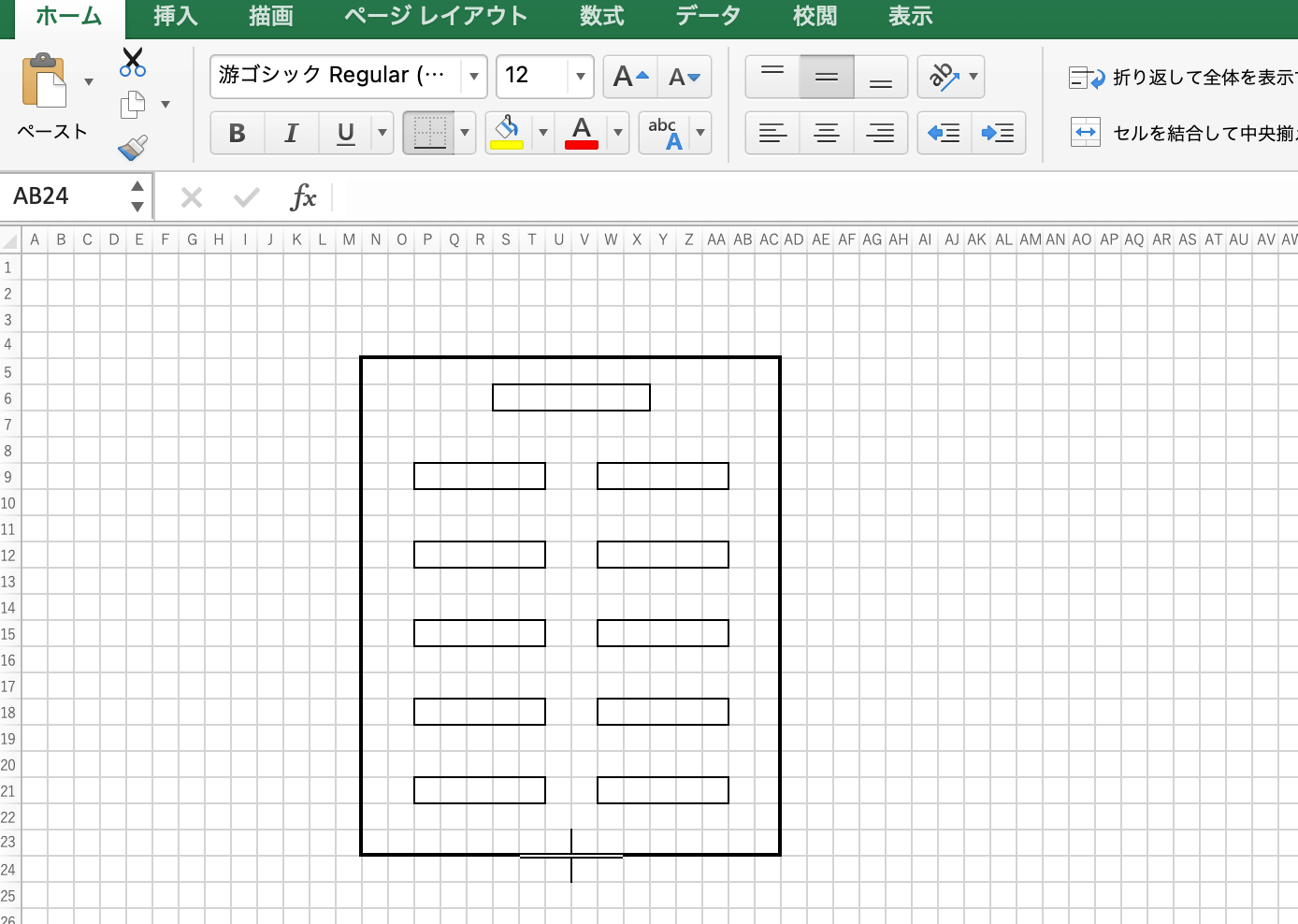Viewport: 1298px width, 924px height.
Task: Open the 数式 tab
Action: click(x=602, y=16)
